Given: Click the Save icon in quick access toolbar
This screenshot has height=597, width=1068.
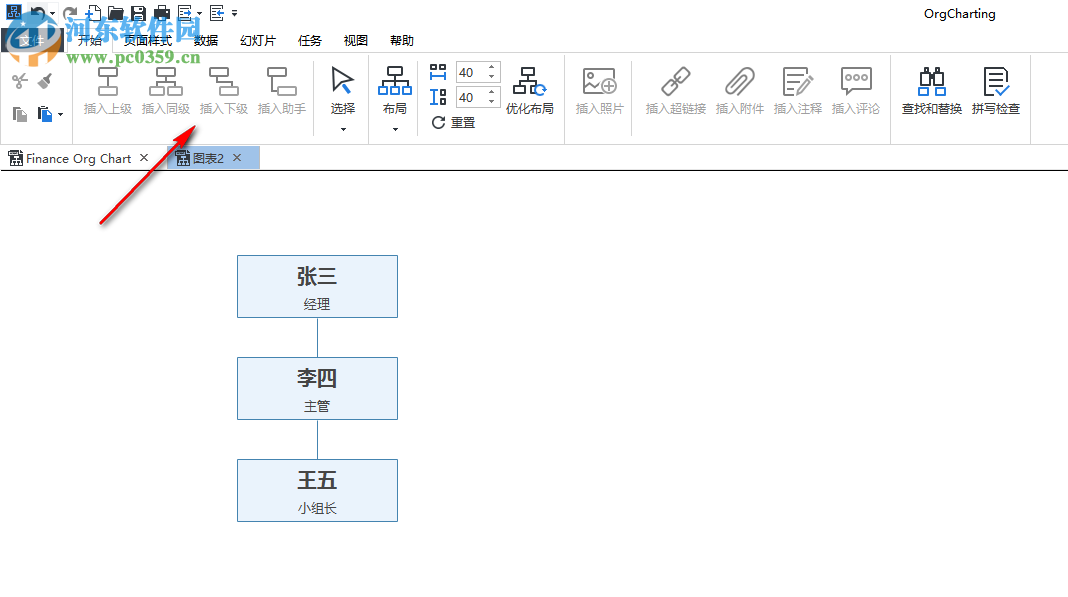Looking at the screenshot, I should click(x=138, y=12).
